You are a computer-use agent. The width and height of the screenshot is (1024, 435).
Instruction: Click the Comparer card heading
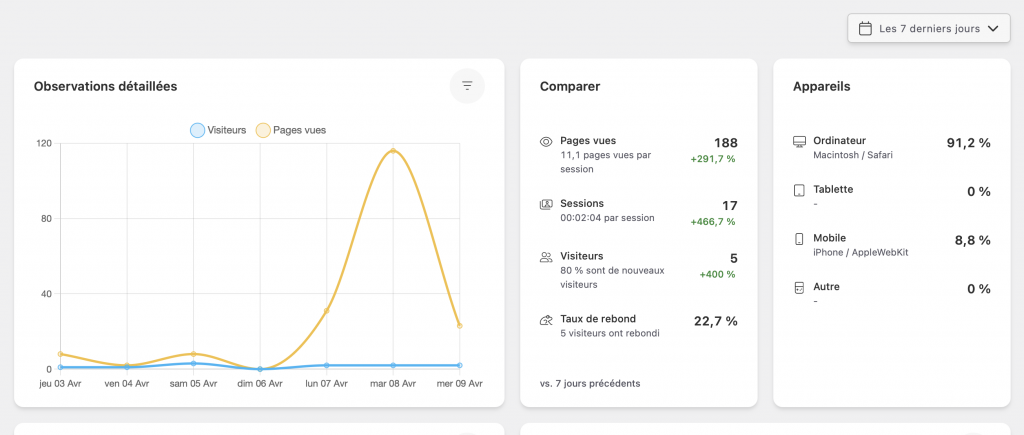(570, 86)
